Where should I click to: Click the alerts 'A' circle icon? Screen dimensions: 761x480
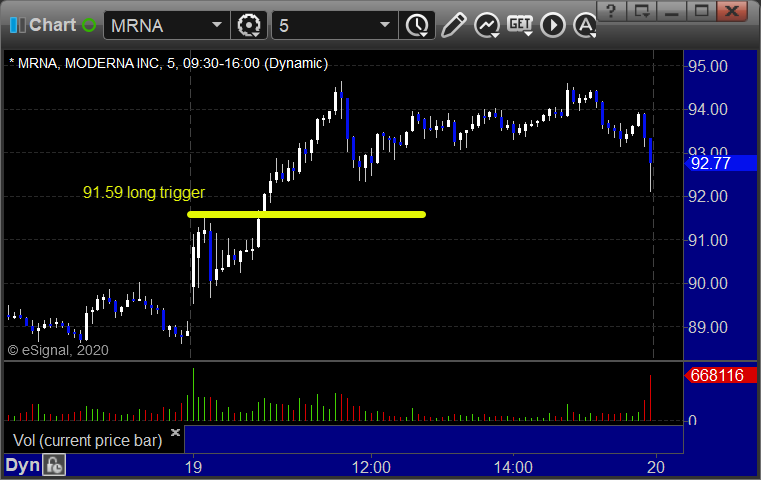click(x=585, y=25)
